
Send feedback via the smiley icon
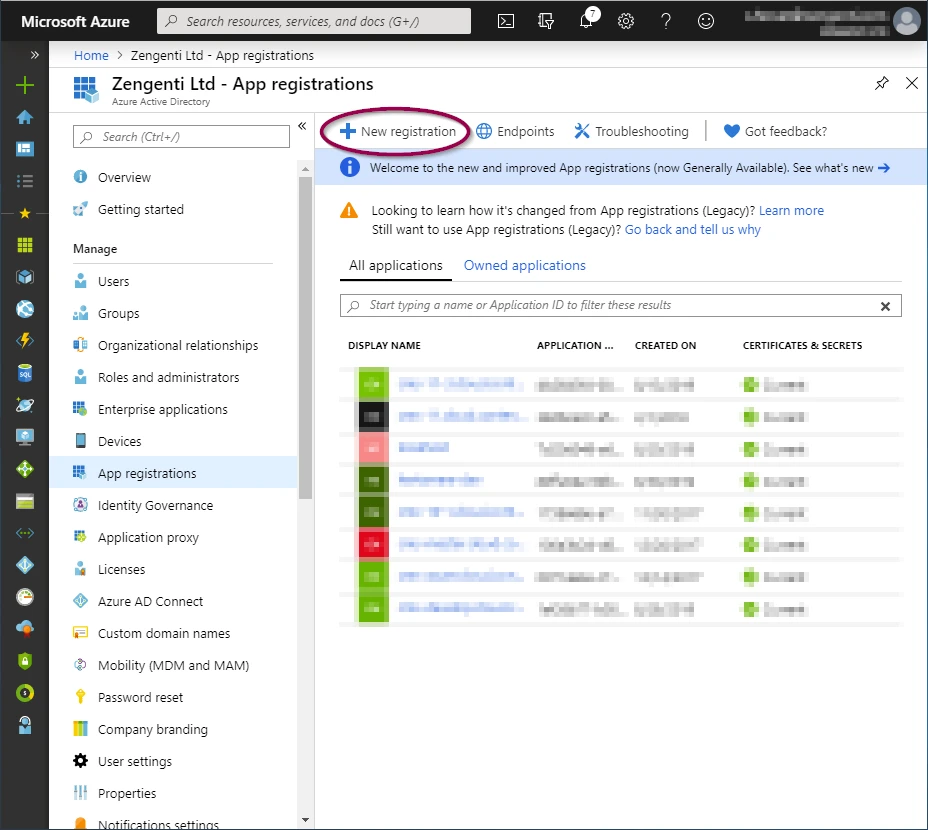[x=706, y=20]
